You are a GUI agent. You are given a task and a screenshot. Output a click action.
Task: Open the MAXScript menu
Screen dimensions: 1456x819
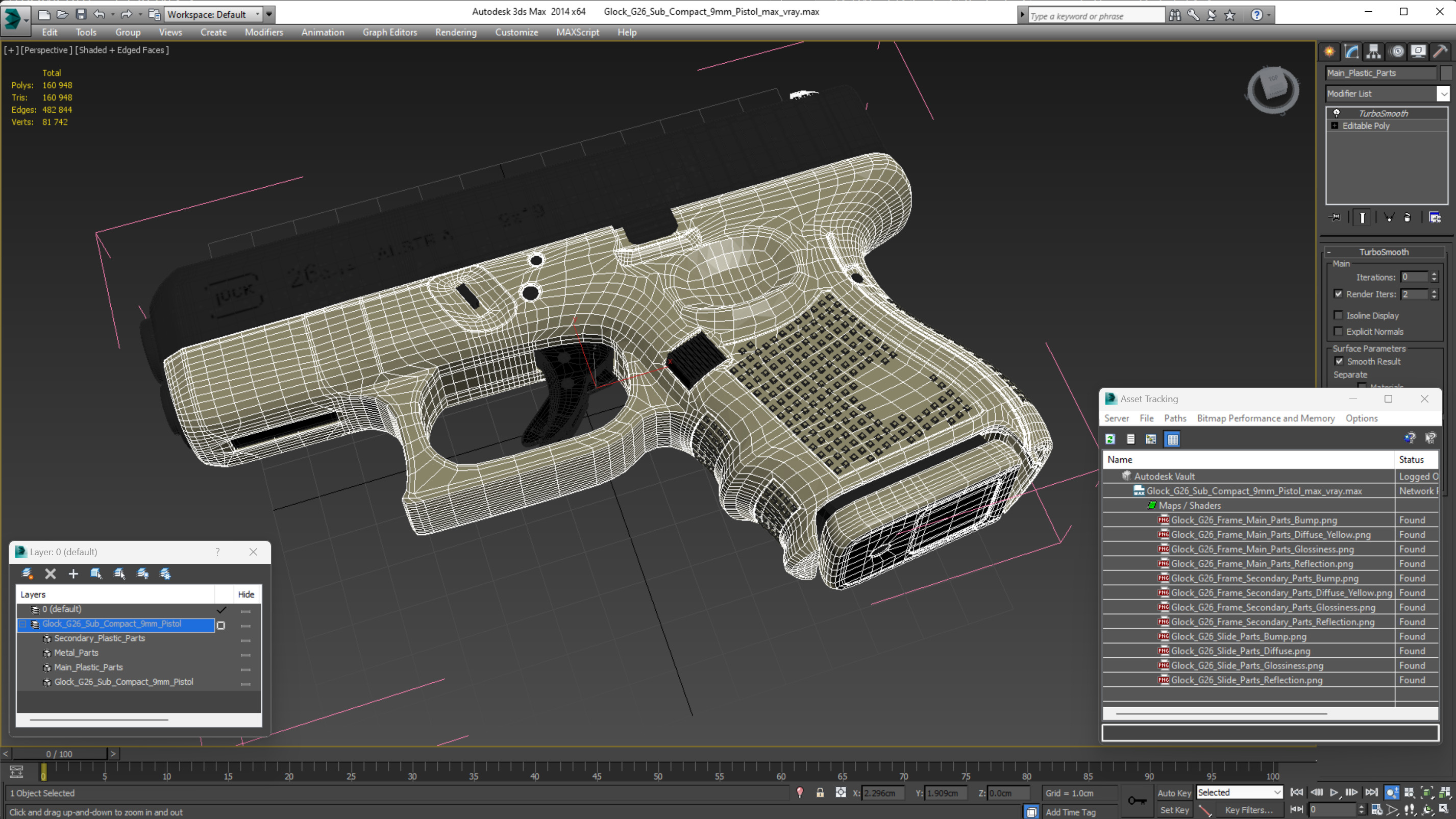(x=577, y=32)
